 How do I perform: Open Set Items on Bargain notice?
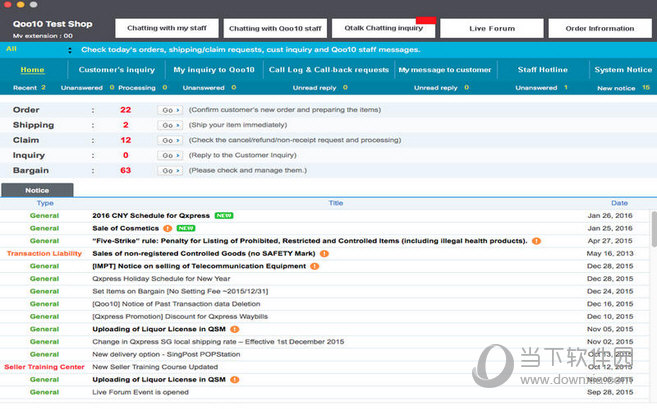coord(180,291)
